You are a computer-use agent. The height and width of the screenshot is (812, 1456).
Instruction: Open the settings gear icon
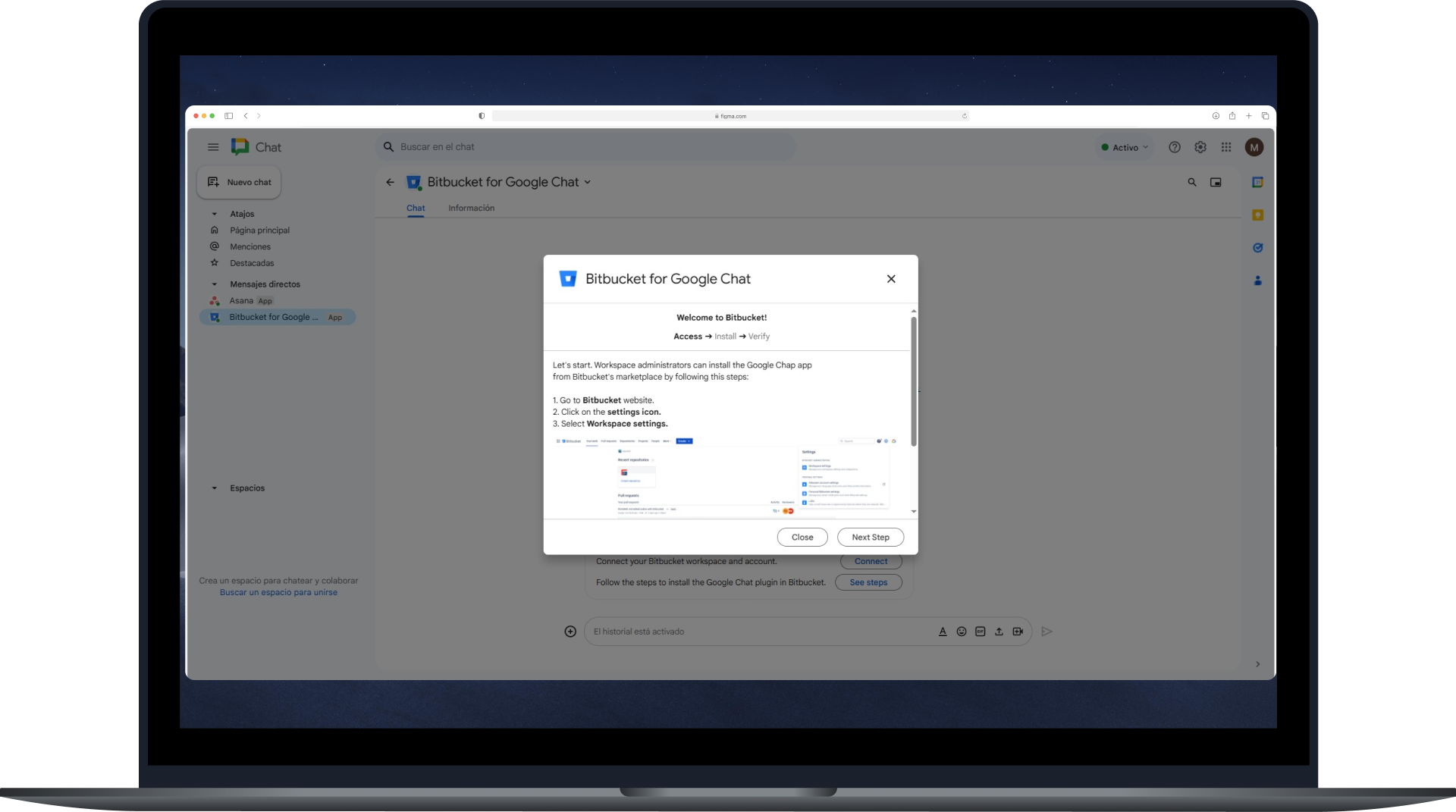(1200, 147)
